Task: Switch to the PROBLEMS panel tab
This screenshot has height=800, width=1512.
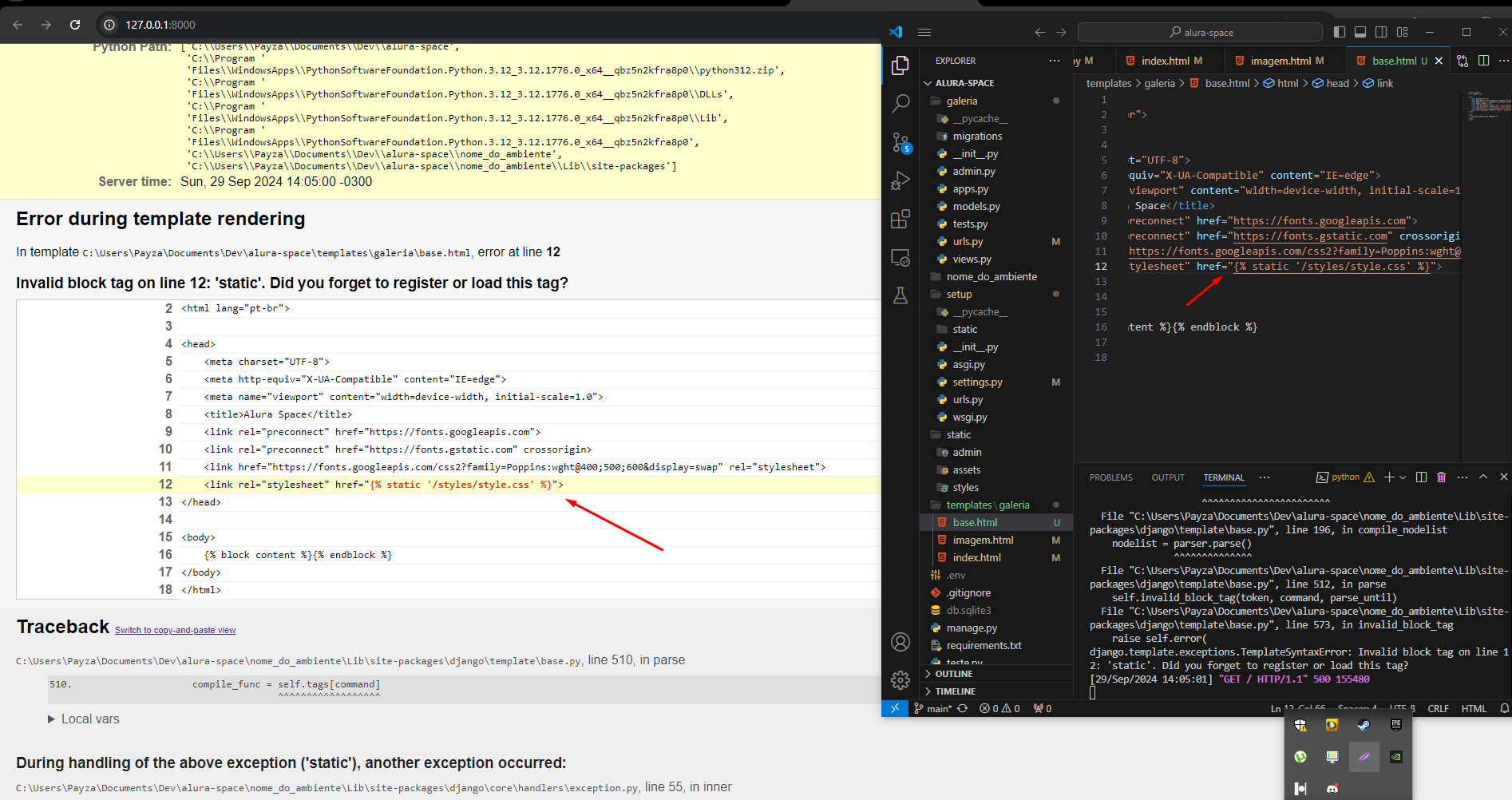Action: click(x=1110, y=477)
